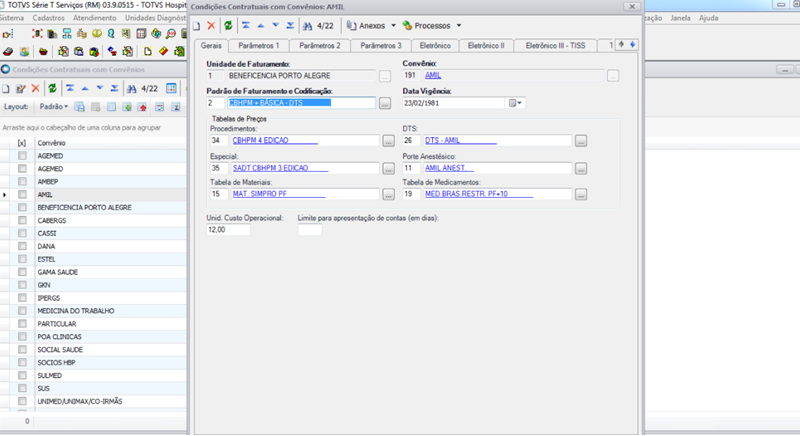This screenshot has width=800, height=436.
Task: Switch to the Eletrônico III - TISS tab
Action: (x=556, y=46)
